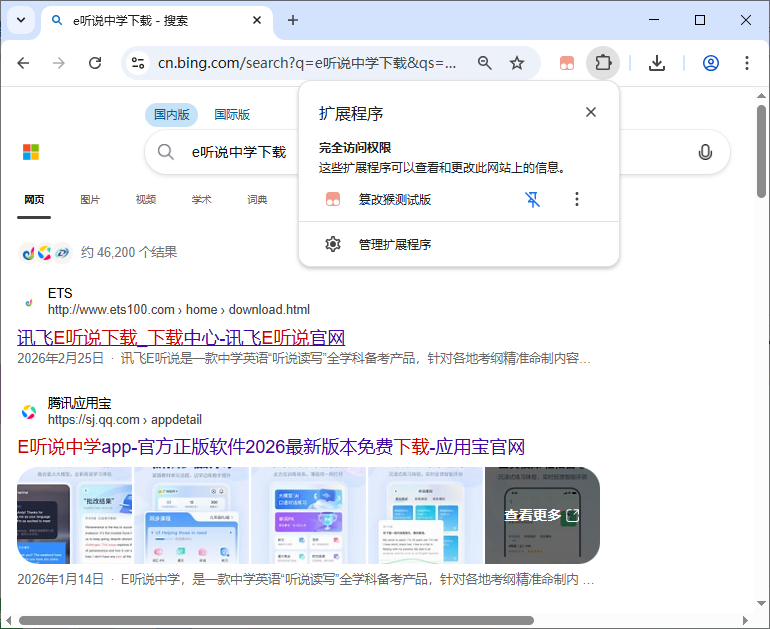Open the fourth app screenshot thumbnail

pyautogui.click(x=425, y=516)
